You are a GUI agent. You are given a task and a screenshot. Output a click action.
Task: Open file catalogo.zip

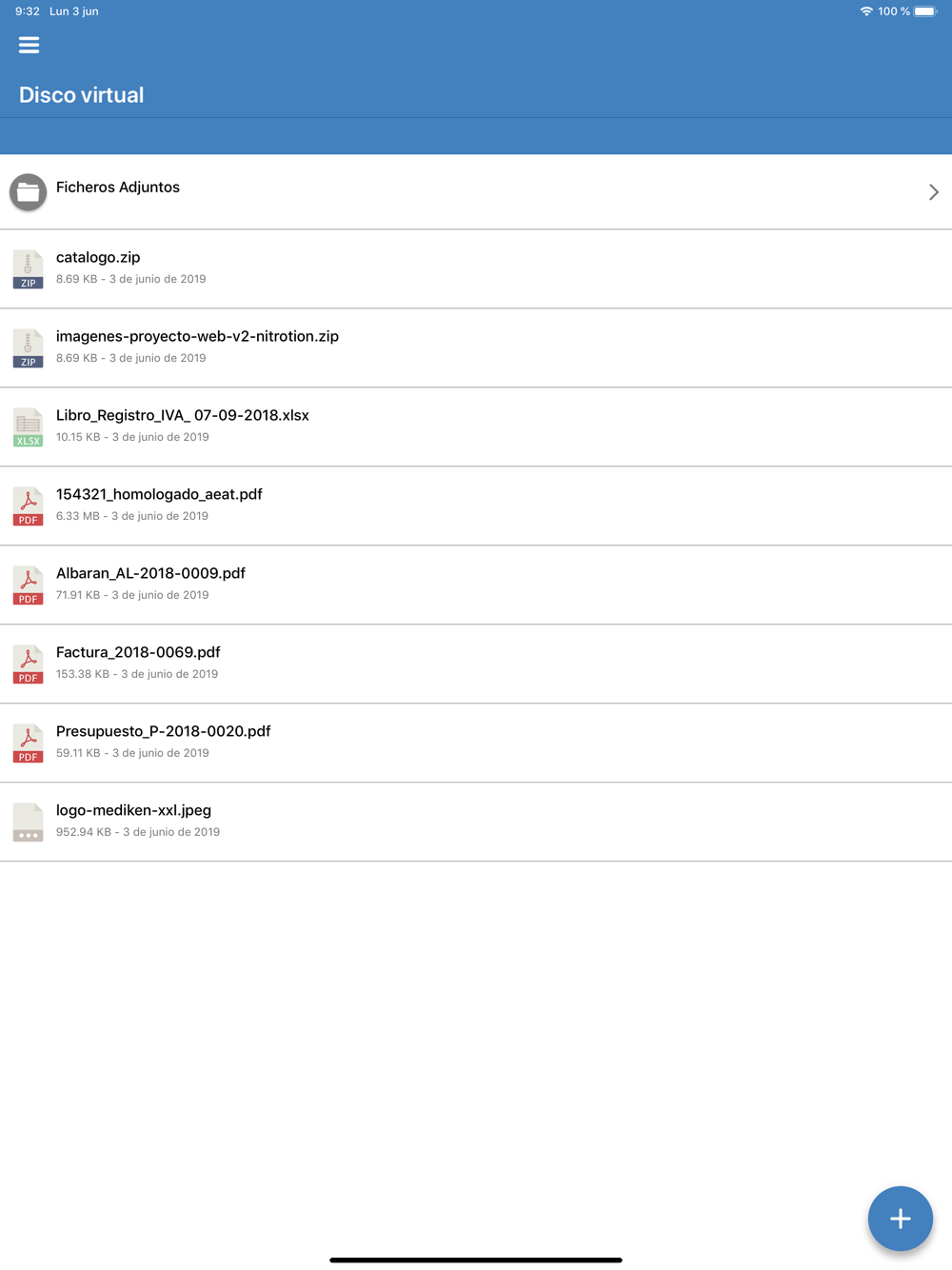[98, 258]
